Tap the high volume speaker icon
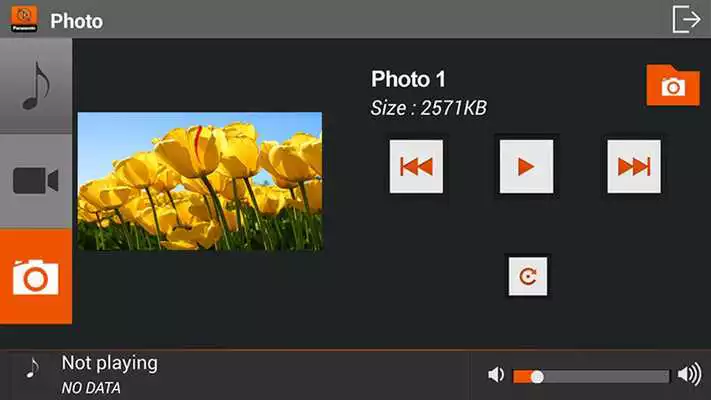Viewport: 711px width, 400px height. [689, 375]
